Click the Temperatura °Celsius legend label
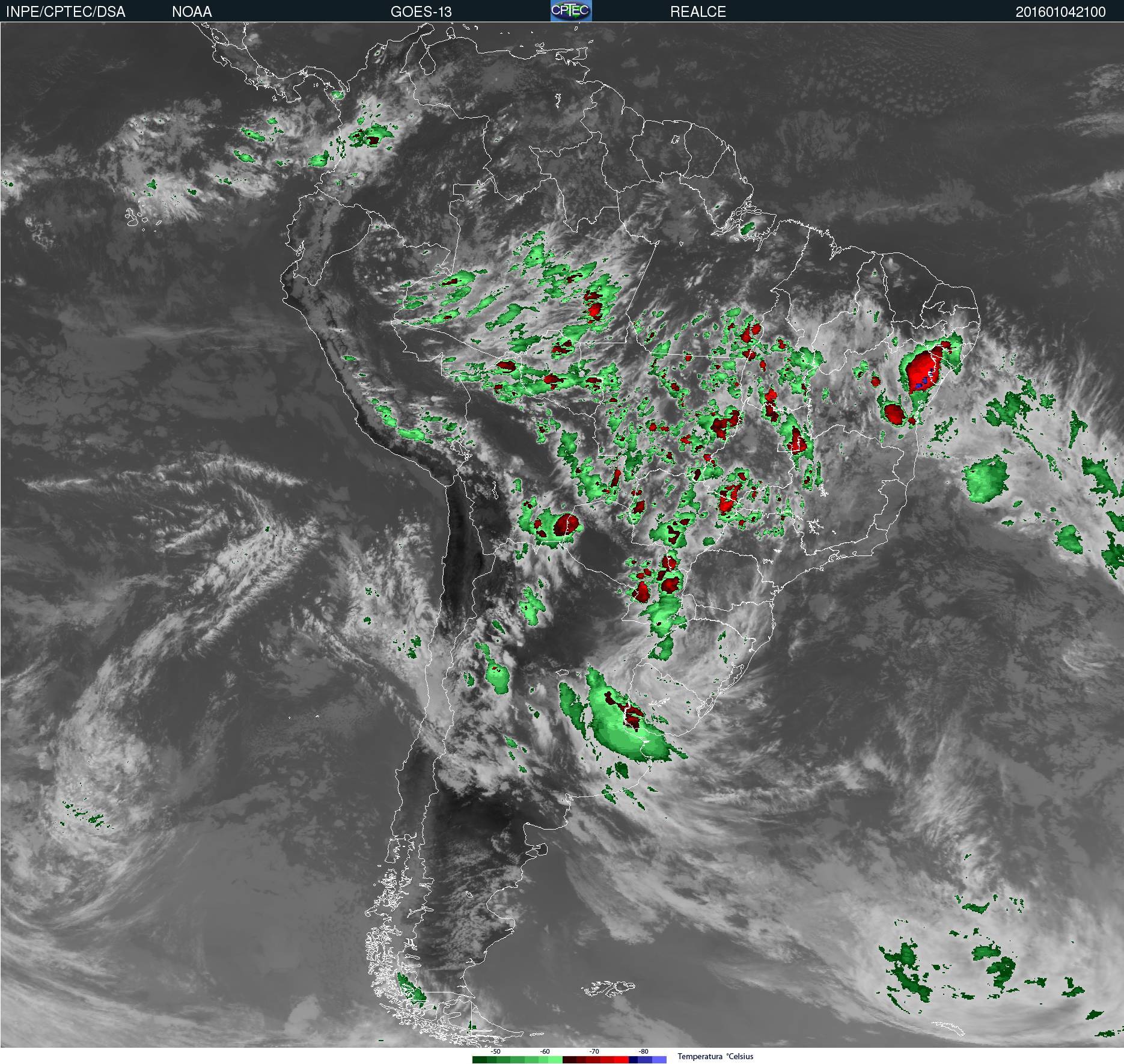Viewport: 1124px width, 1064px height. 715,1056
